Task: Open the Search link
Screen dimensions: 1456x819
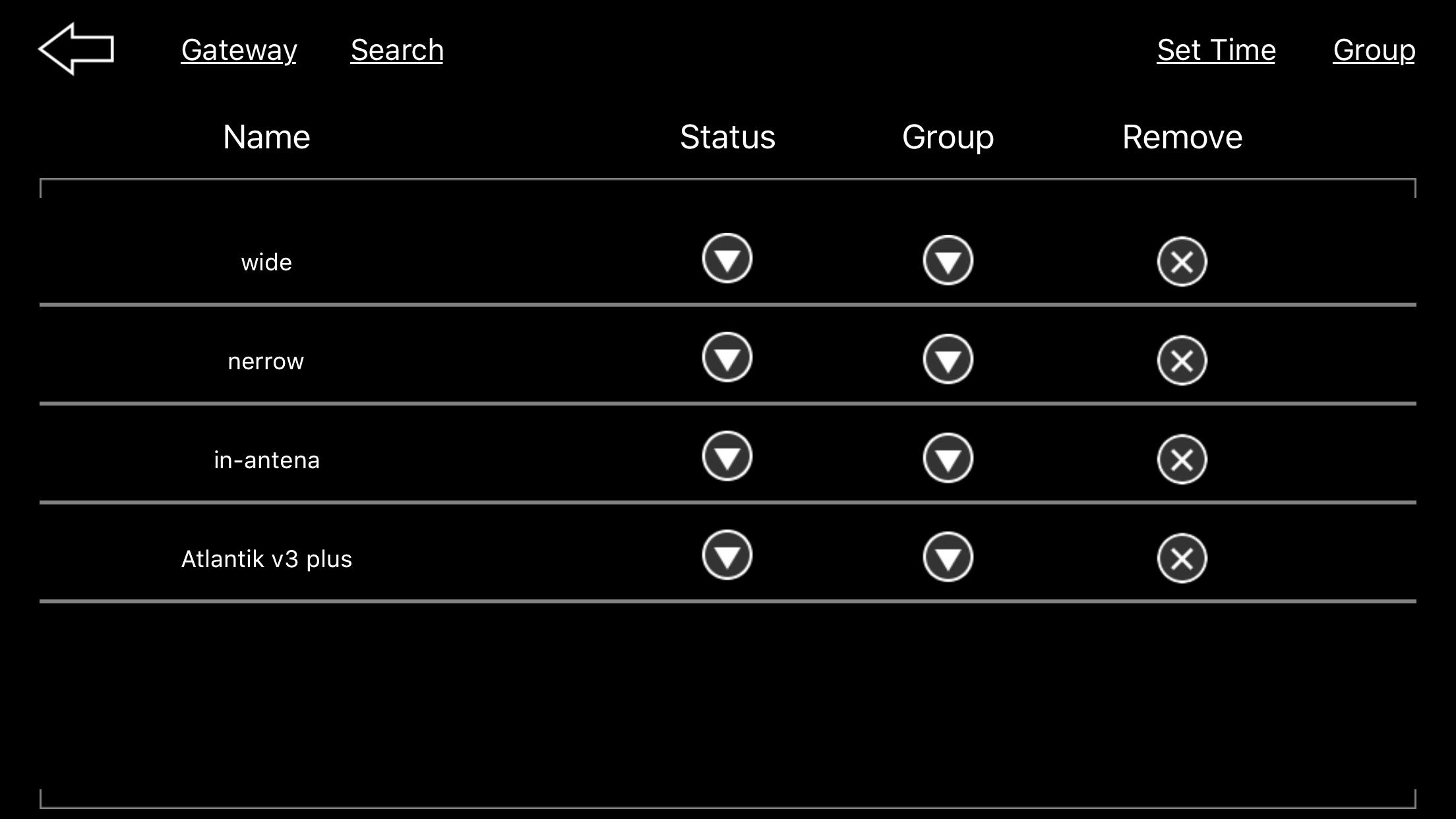Action: [397, 50]
